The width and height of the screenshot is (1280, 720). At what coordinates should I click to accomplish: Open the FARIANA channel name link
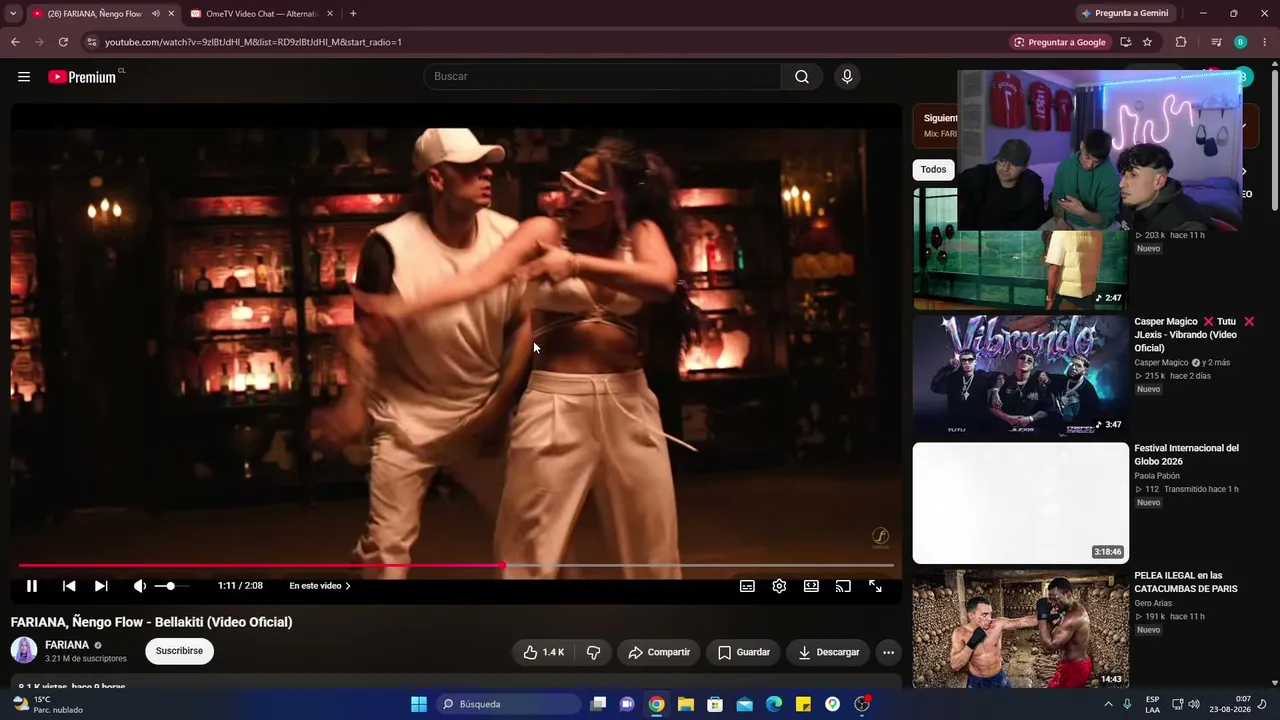(x=67, y=645)
